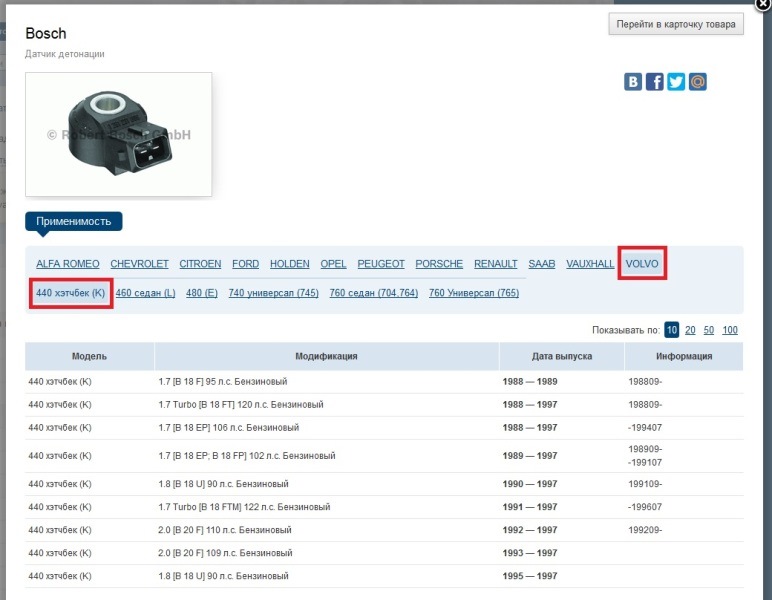
Task: Choose VAUXHALL brand
Action: click(590, 264)
